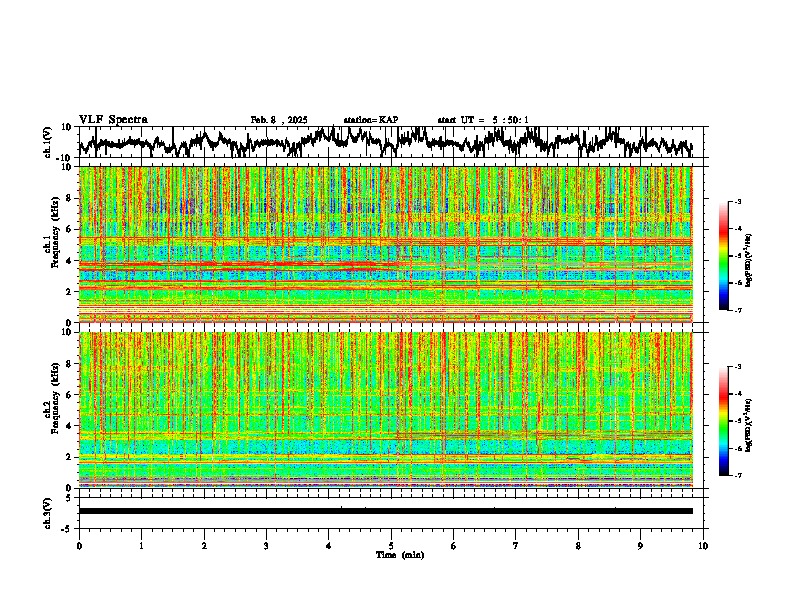Click the time axis tick label "4"
The image size is (792, 612).
tap(329, 546)
